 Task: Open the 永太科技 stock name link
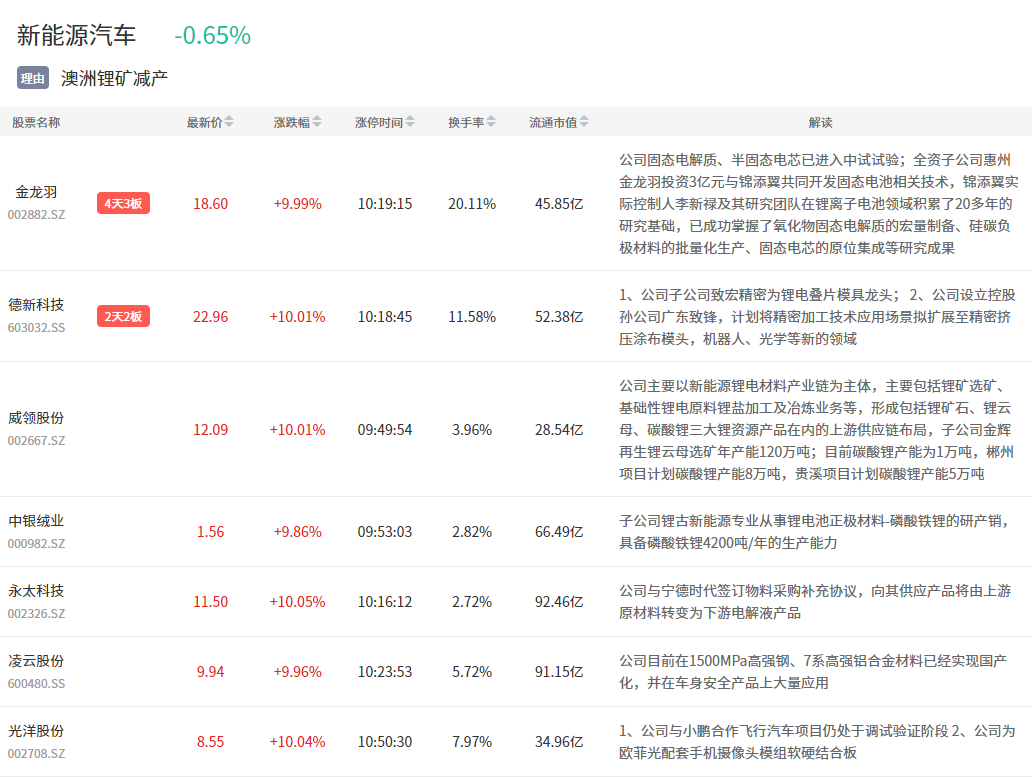36,591
